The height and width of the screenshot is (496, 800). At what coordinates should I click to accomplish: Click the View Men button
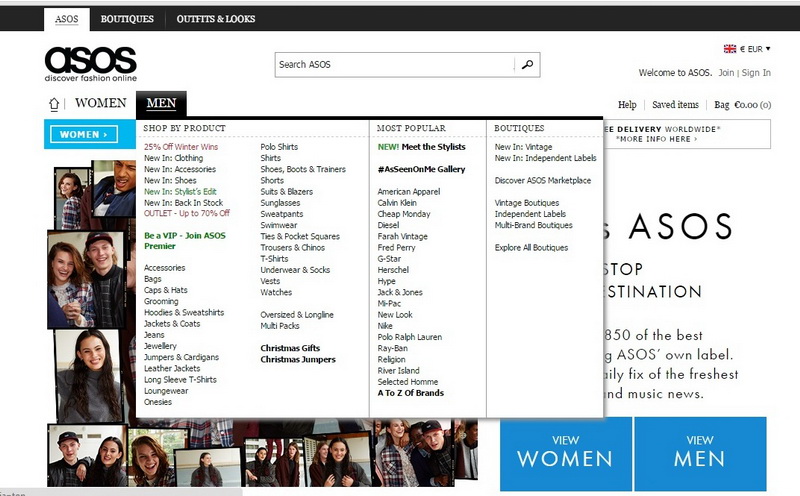[700, 451]
